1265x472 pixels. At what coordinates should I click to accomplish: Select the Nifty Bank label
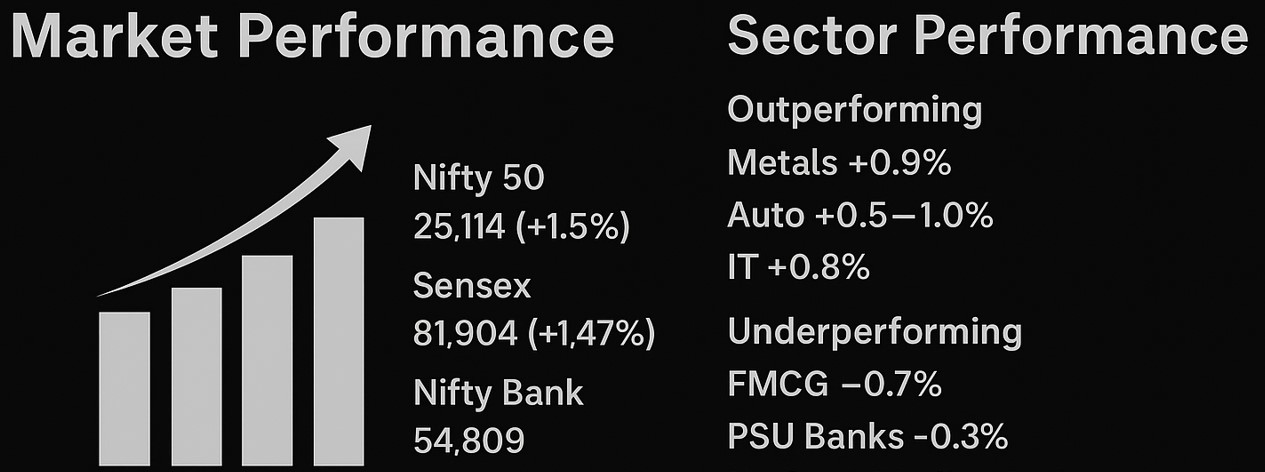[x=497, y=393]
